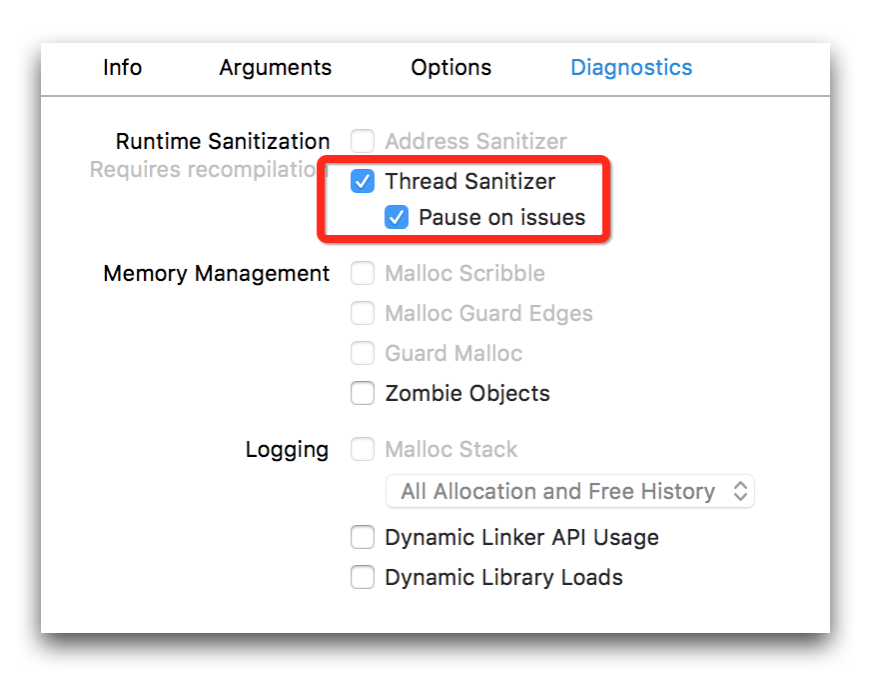Click the Runtime Sanitization label
This screenshot has height=688, width=882.
pyautogui.click(x=222, y=142)
